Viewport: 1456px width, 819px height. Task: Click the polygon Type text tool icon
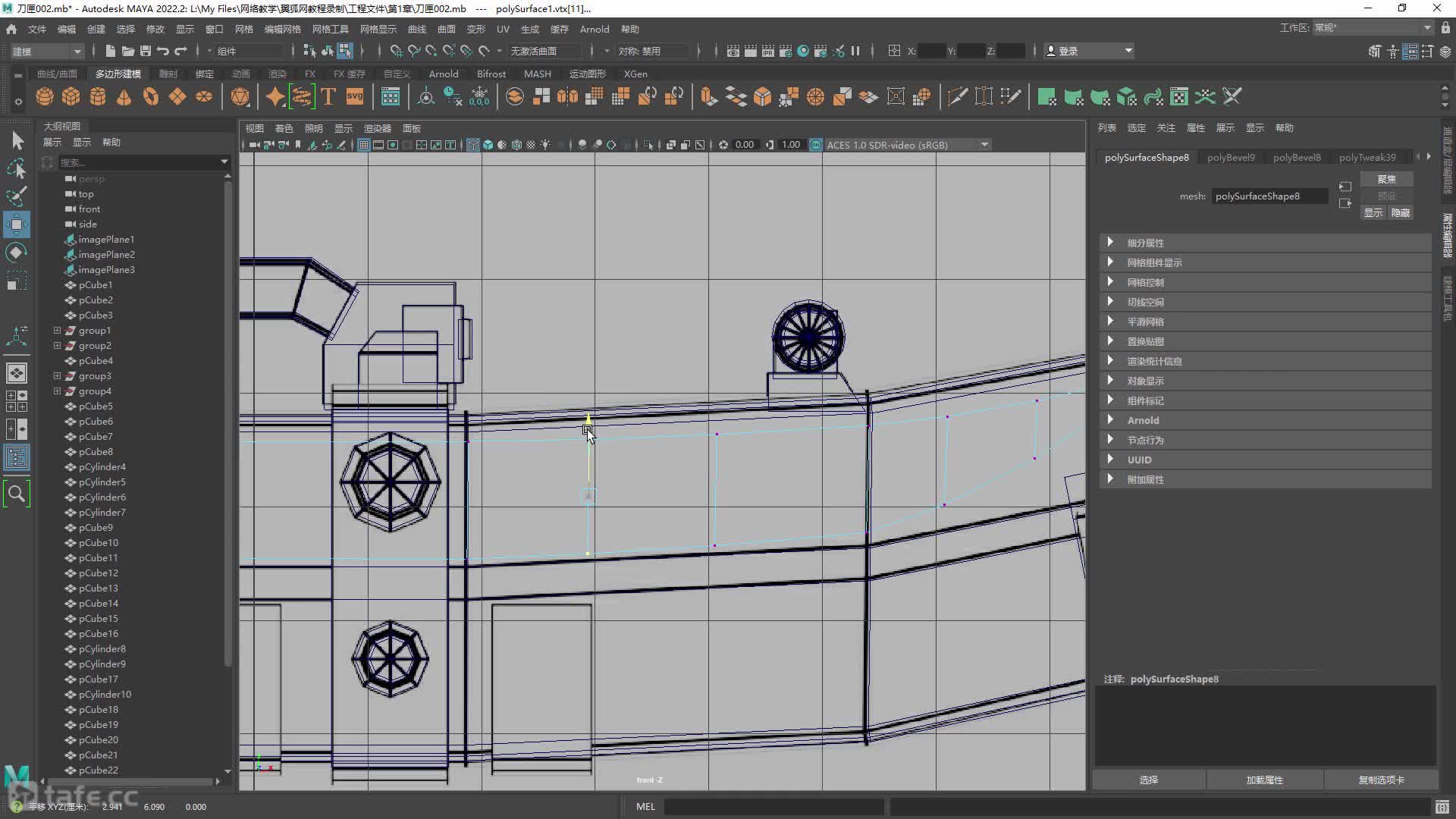click(328, 97)
